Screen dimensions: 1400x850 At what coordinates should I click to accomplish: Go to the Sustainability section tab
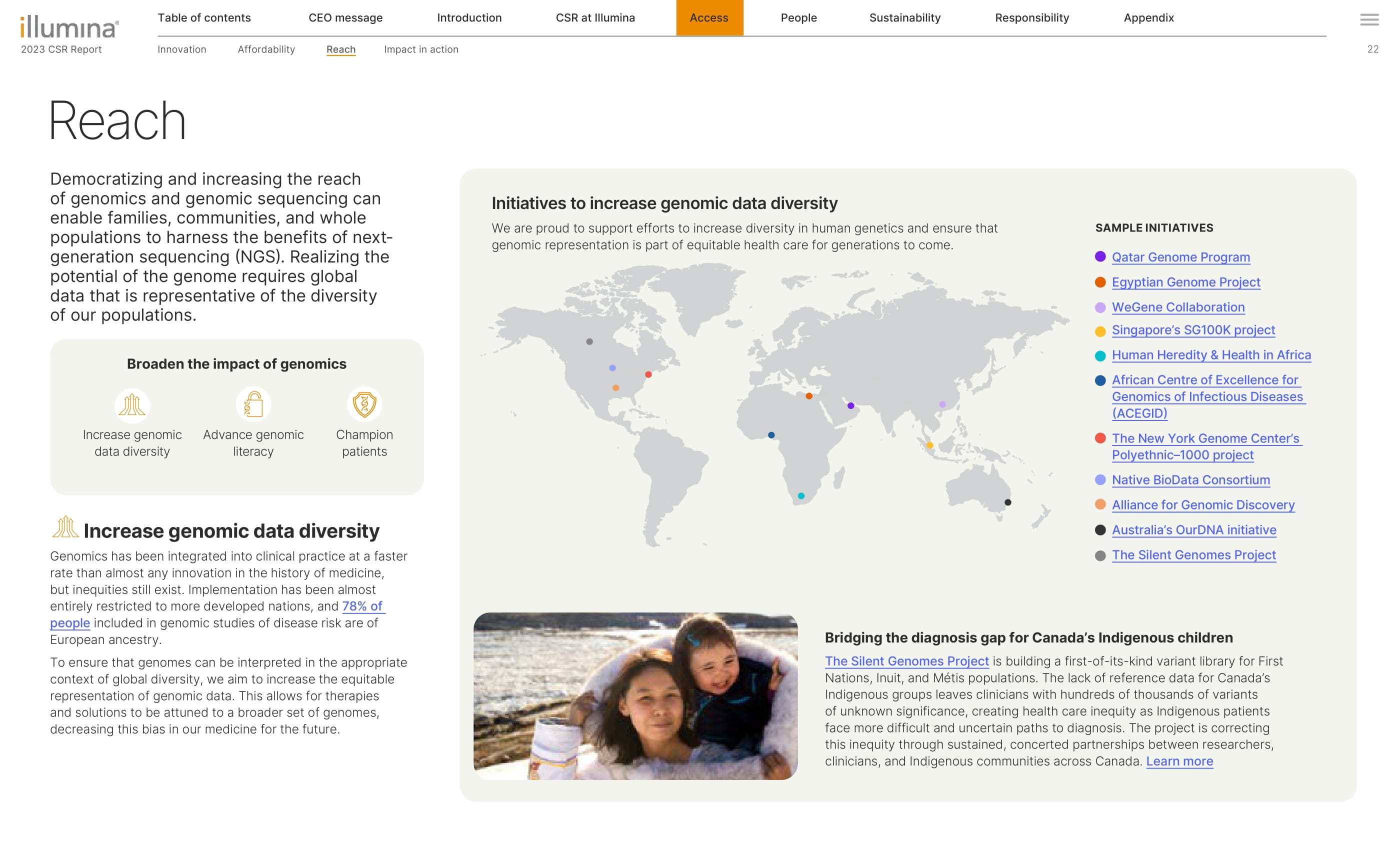(904, 17)
